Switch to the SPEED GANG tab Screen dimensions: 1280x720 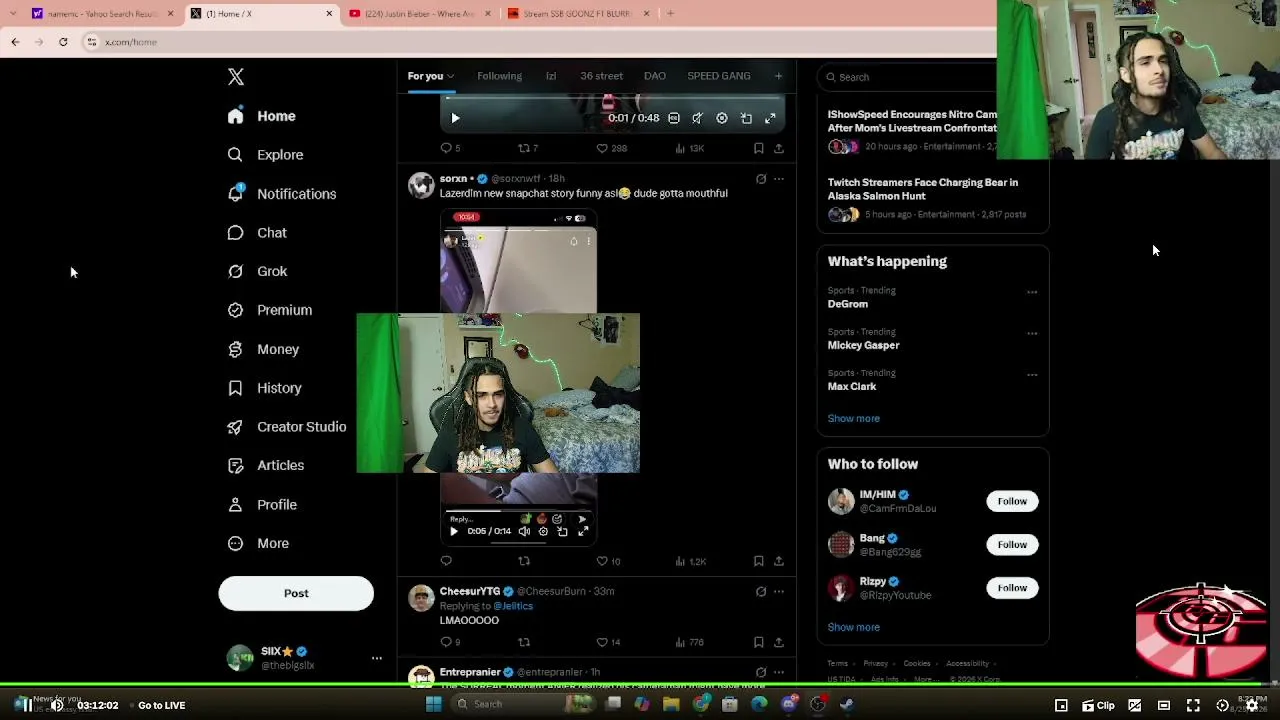tap(719, 76)
